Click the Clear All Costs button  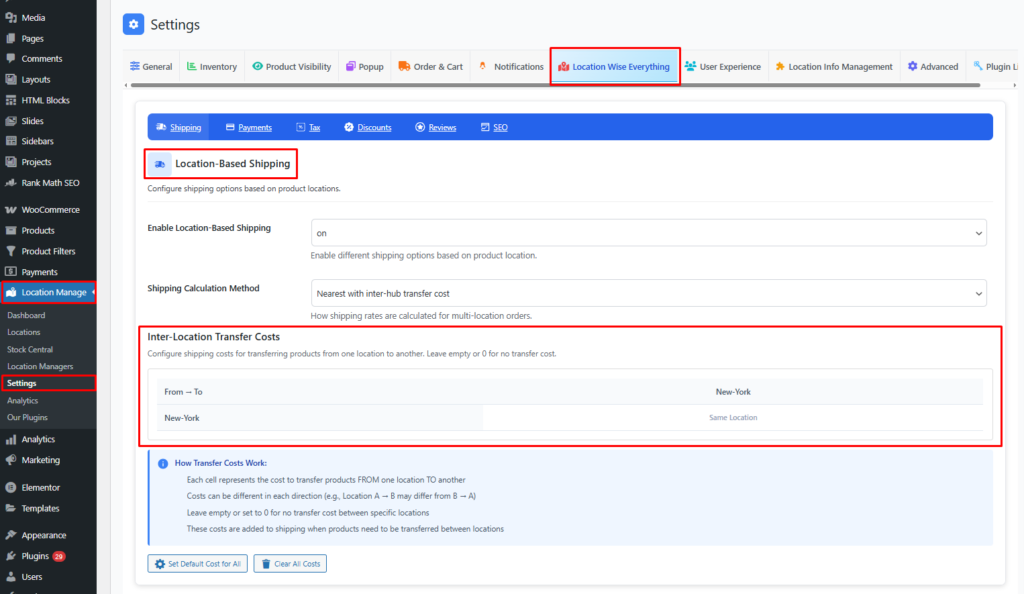point(290,564)
